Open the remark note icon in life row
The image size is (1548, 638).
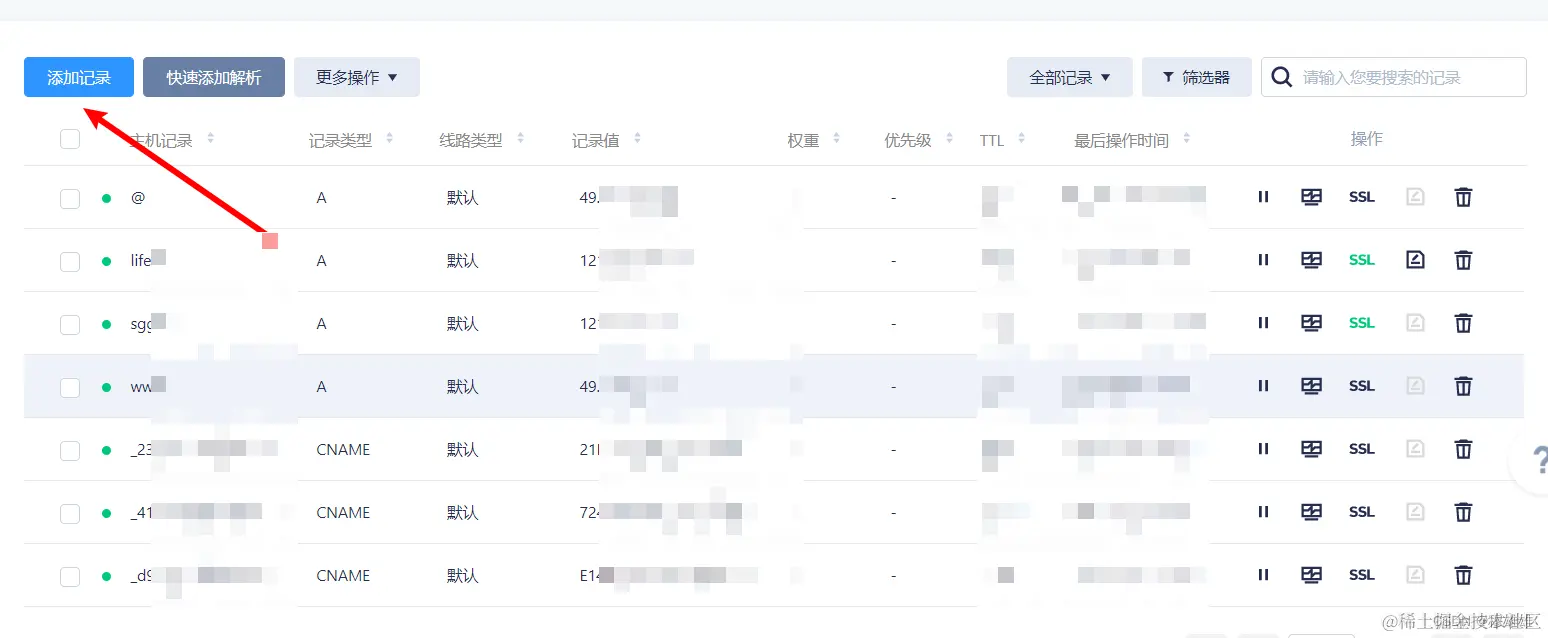pyautogui.click(x=1415, y=260)
